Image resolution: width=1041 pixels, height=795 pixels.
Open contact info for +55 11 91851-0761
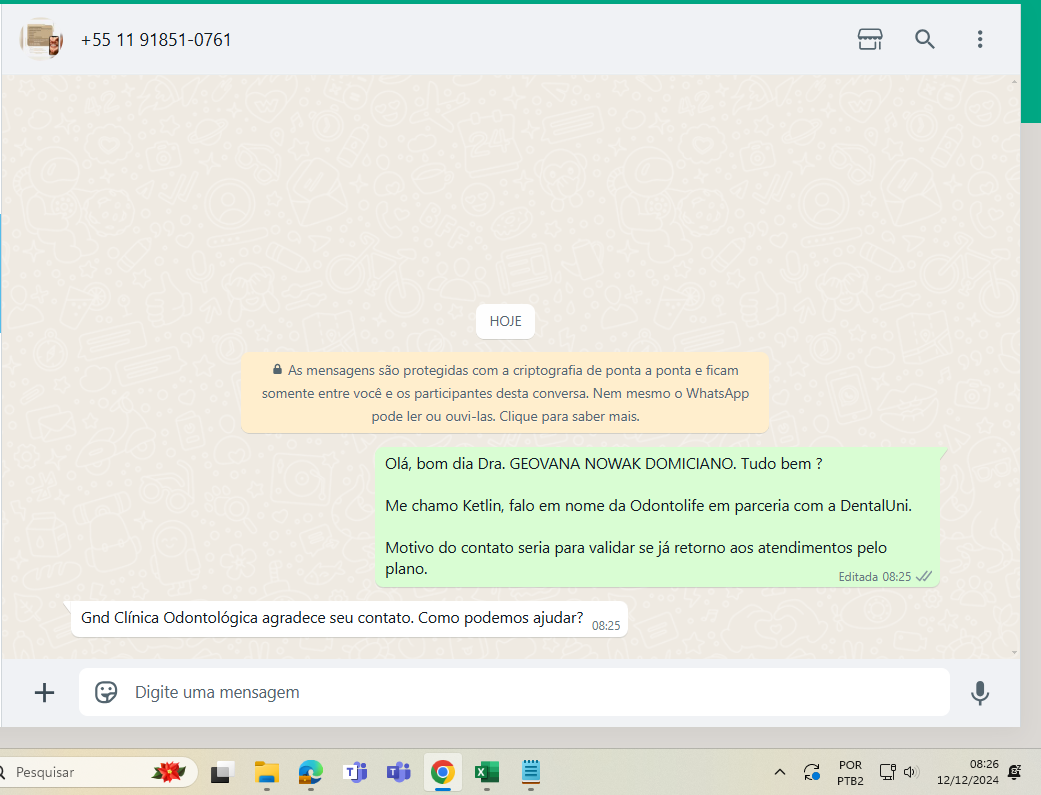click(156, 40)
